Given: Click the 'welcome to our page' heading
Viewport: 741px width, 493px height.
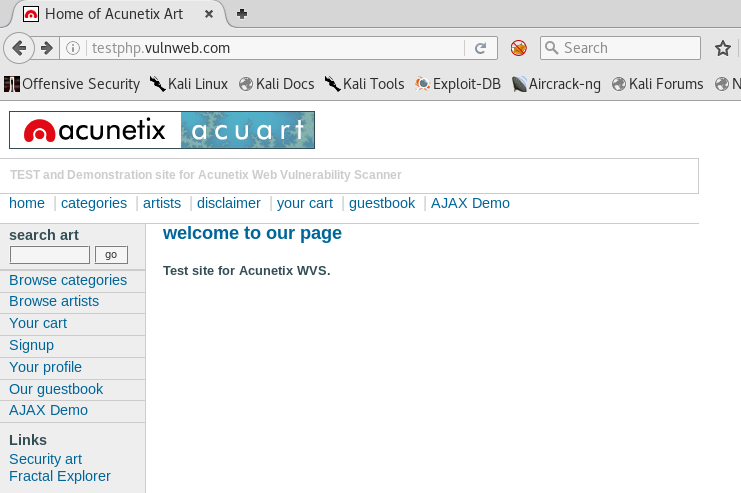Looking at the screenshot, I should [x=252, y=233].
